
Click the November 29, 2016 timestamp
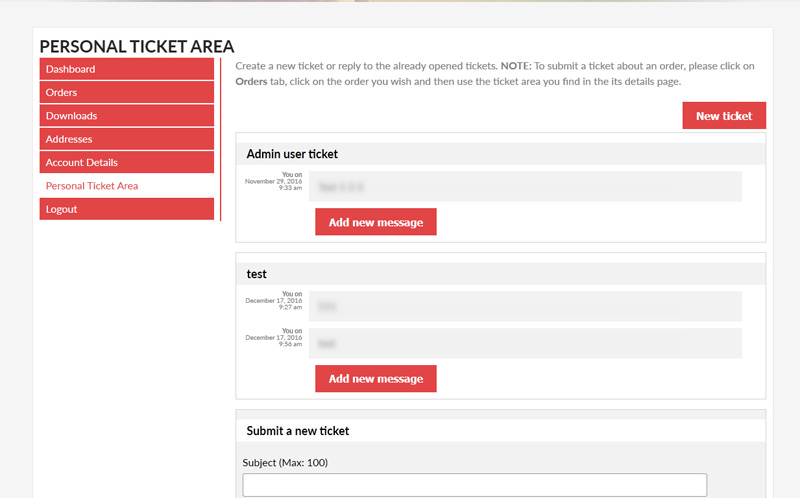pos(273,181)
